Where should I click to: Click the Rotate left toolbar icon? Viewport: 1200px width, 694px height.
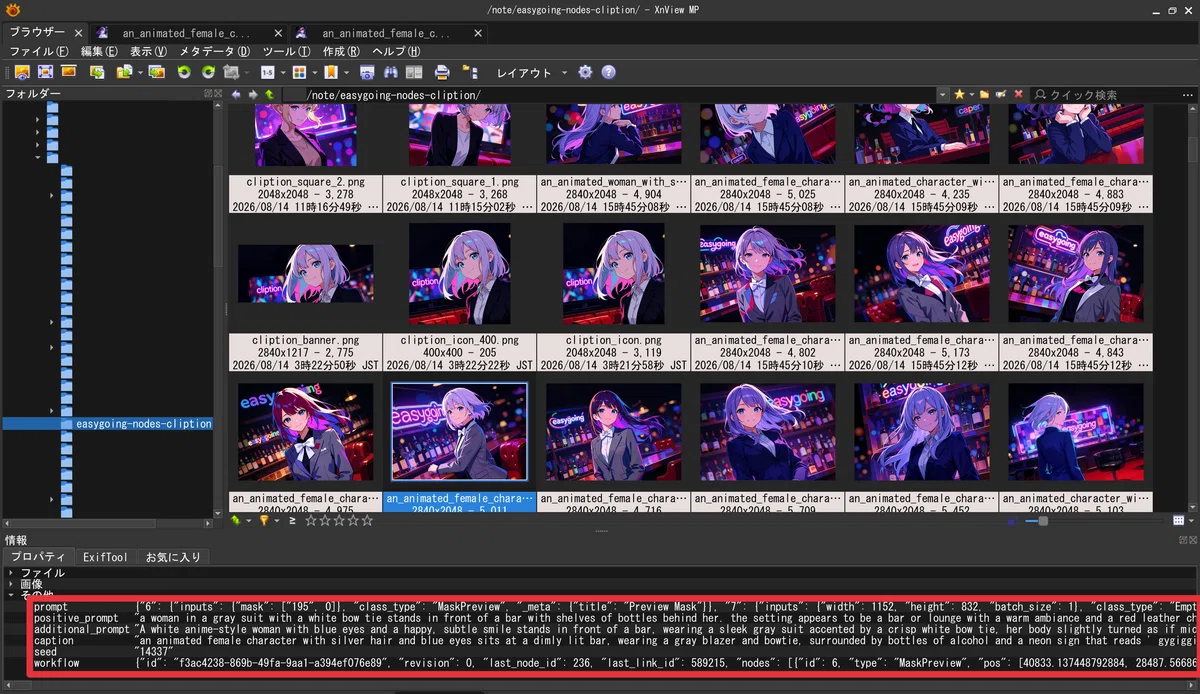point(184,72)
